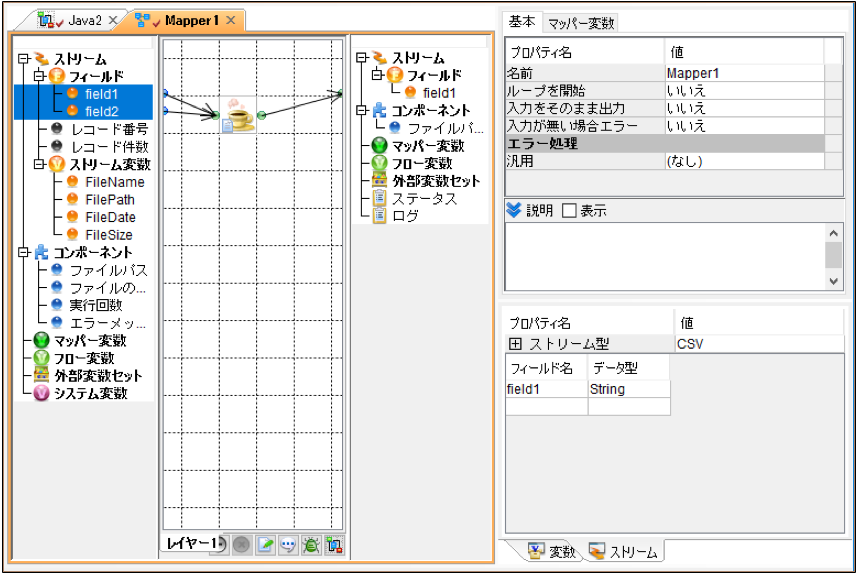Collapse the right コンポーネント tree node

pos(361,110)
